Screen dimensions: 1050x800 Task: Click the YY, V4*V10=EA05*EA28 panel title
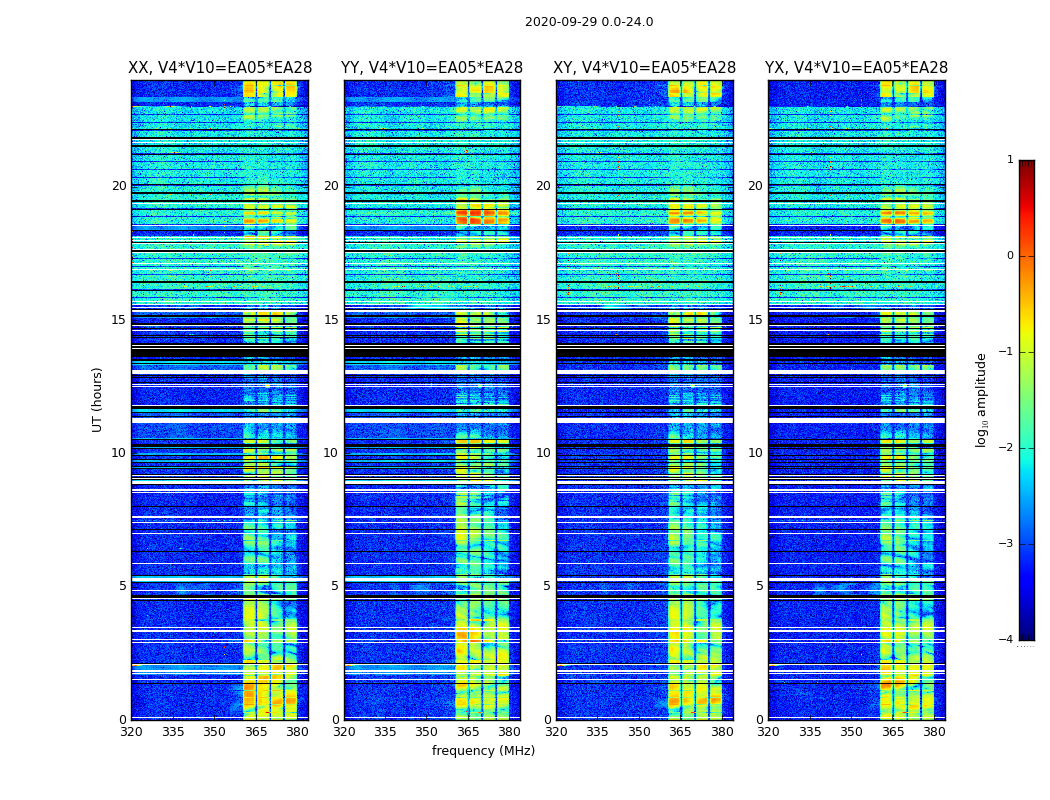(432, 68)
